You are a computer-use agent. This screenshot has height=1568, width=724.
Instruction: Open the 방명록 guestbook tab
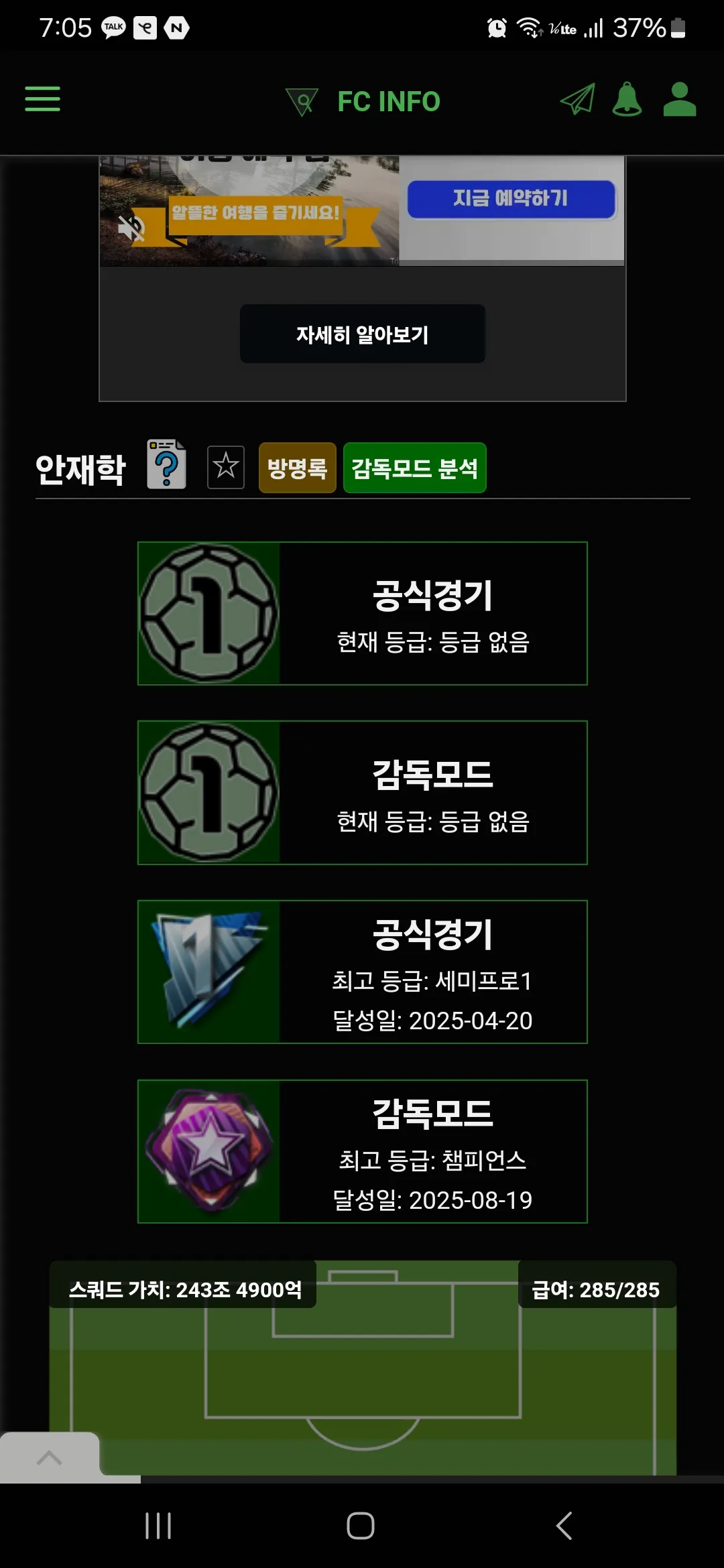click(298, 468)
